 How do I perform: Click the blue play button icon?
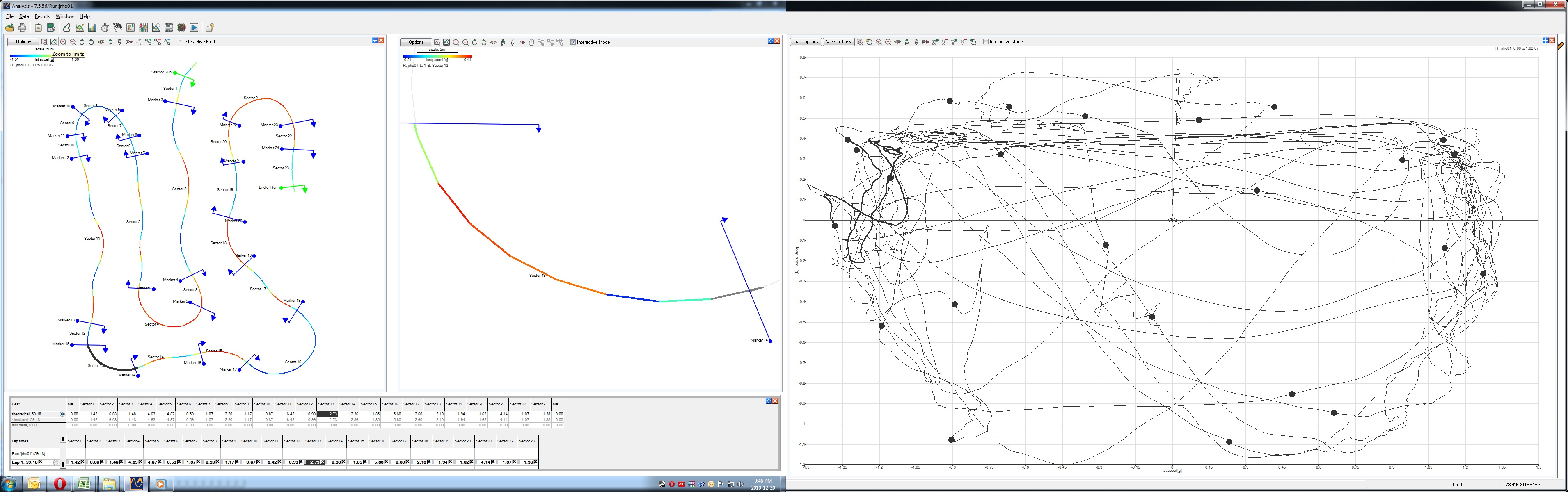(x=194, y=28)
